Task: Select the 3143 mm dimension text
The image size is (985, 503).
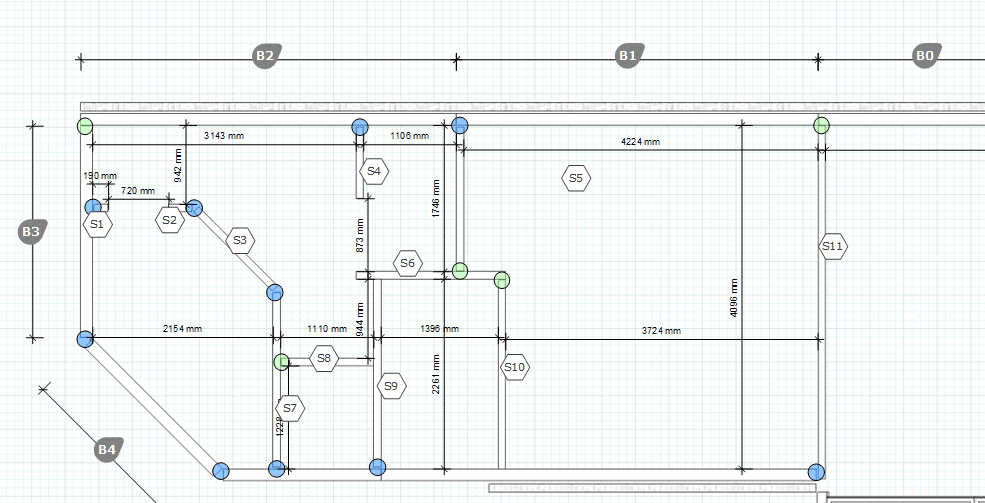Action: pyautogui.click(x=224, y=135)
